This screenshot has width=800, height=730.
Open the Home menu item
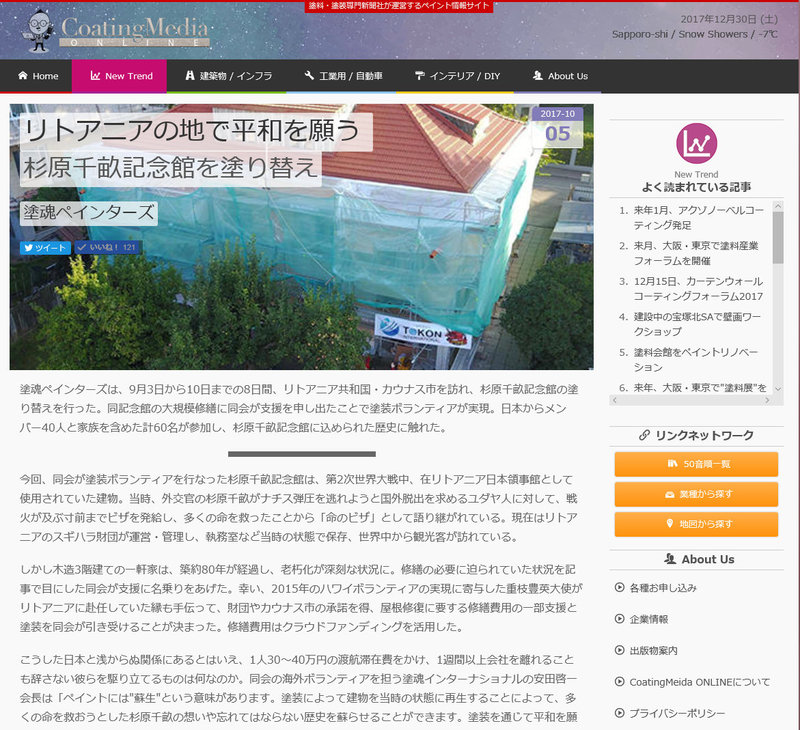[x=38, y=76]
